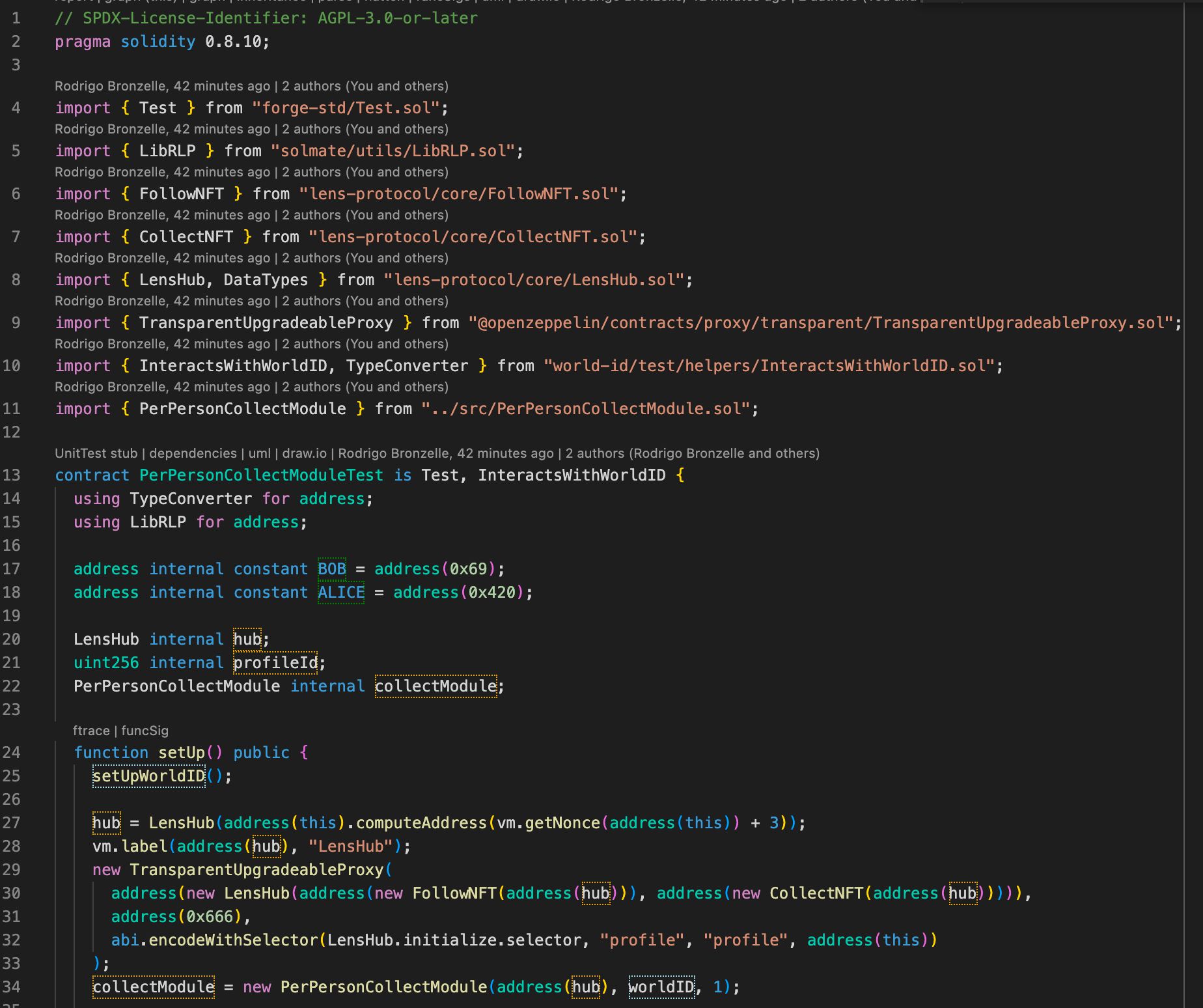The height and width of the screenshot is (1008, 1203).
Task: Open the 'dependencies' code lens above the contract
Action: tap(193, 453)
